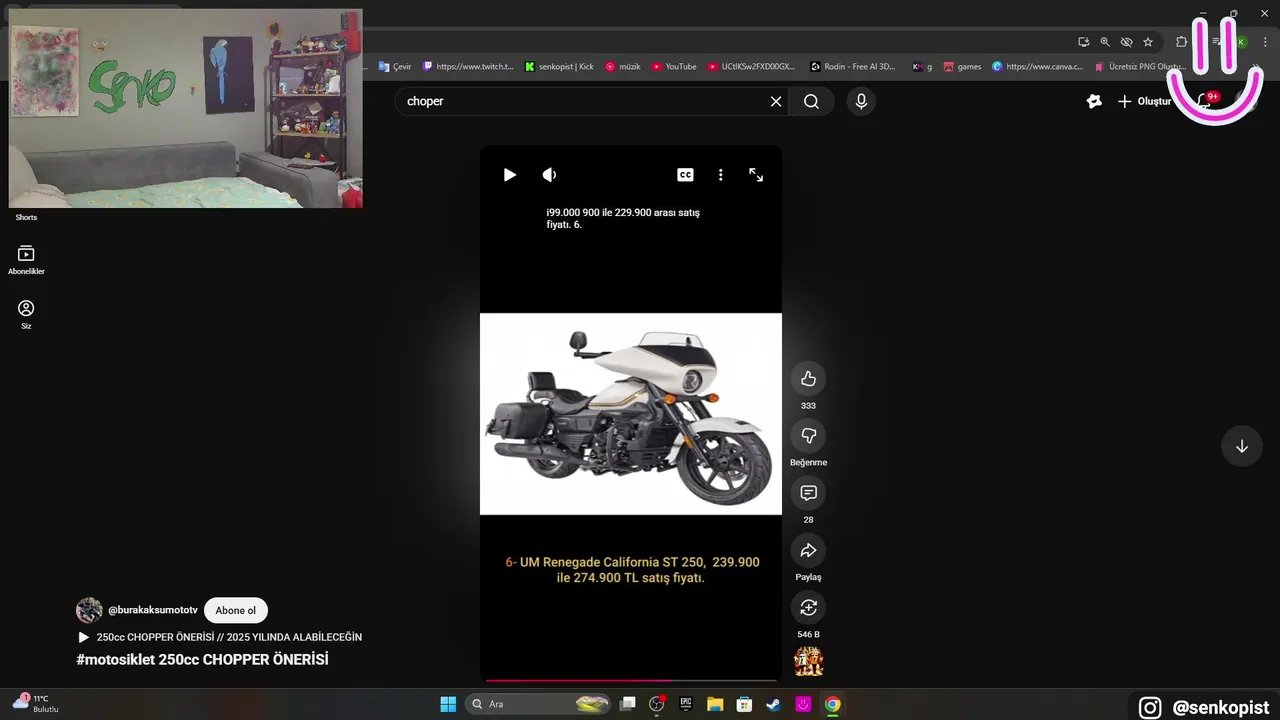Share the short via Paylaş
The image size is (1280, 720).
(x=808, y=550)
